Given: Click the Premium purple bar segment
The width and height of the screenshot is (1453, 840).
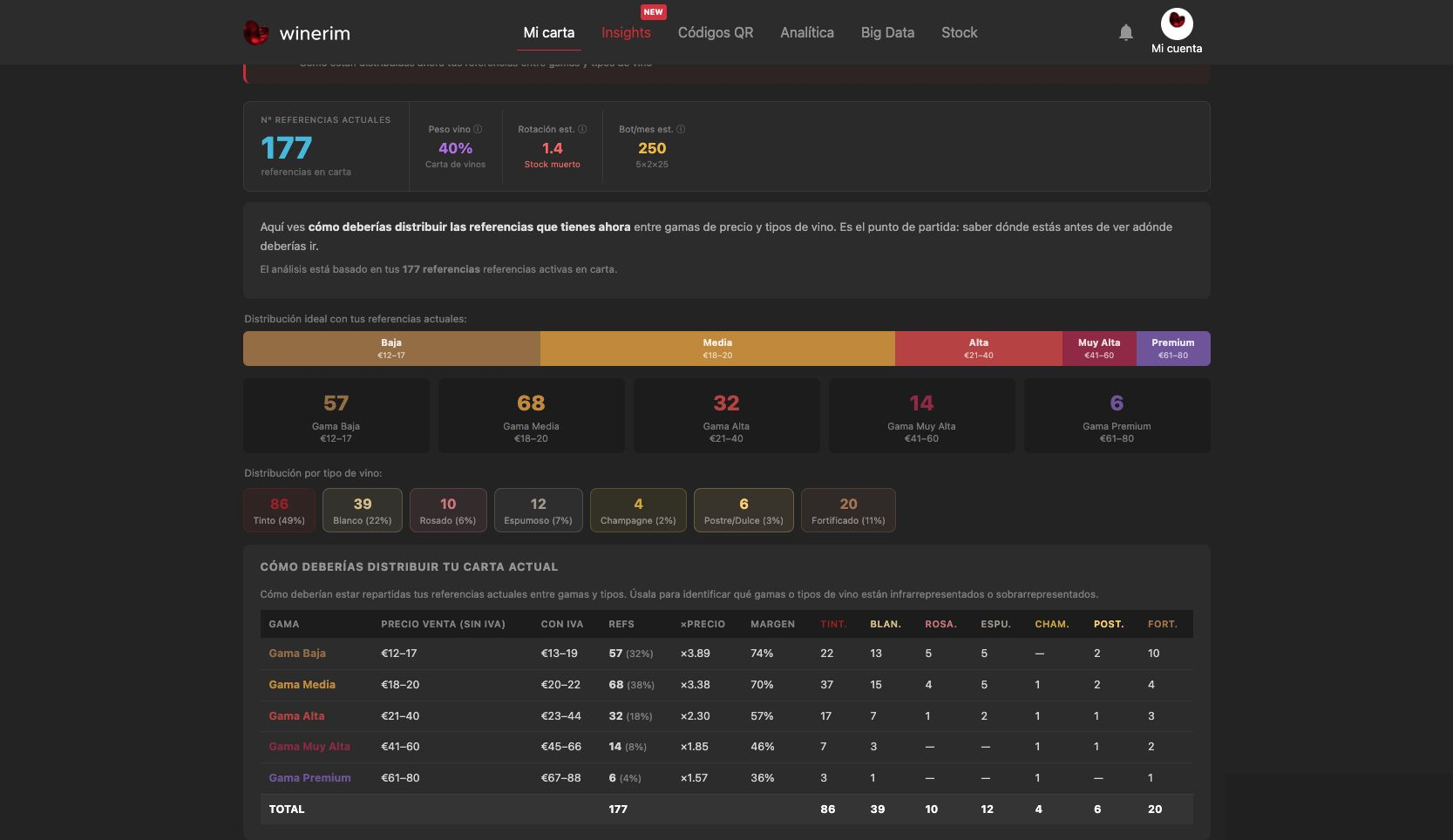Looking at the screenshot, I should (x=1173, y=349).
